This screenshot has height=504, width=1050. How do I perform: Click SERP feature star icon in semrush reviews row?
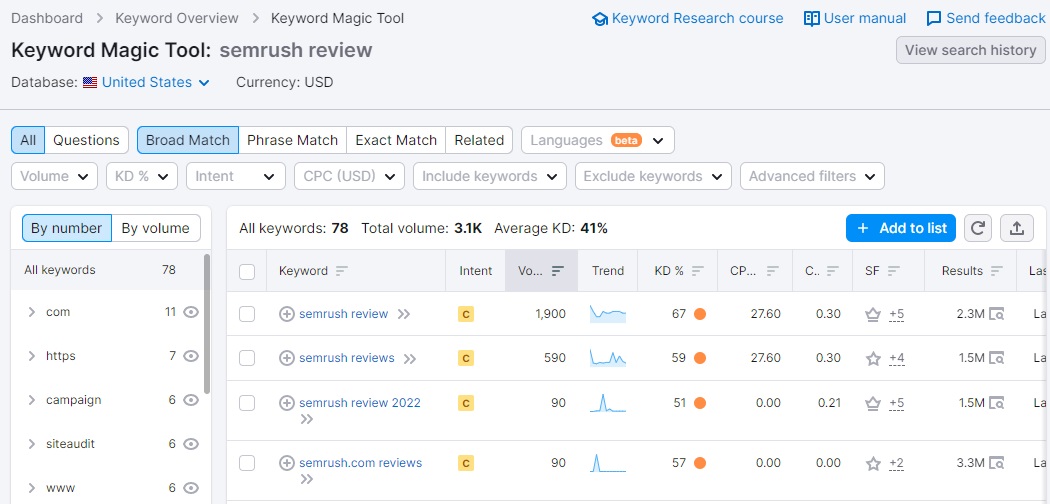(x=873, y=359)
